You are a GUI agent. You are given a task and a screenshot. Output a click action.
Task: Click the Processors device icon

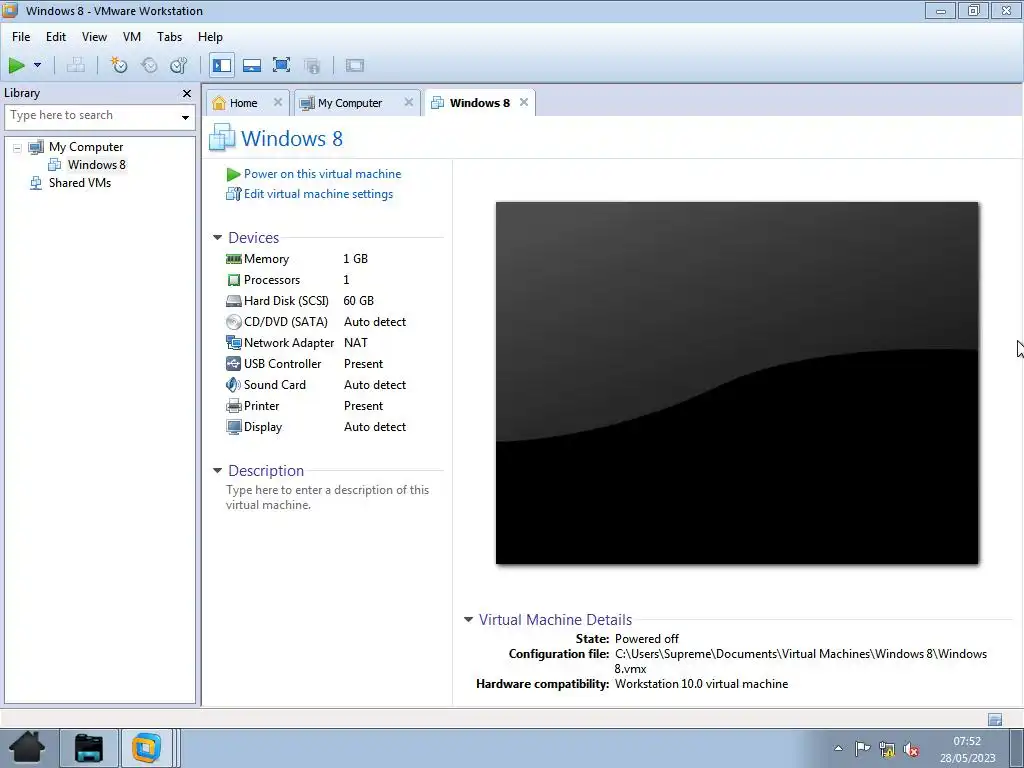[233, 280]
